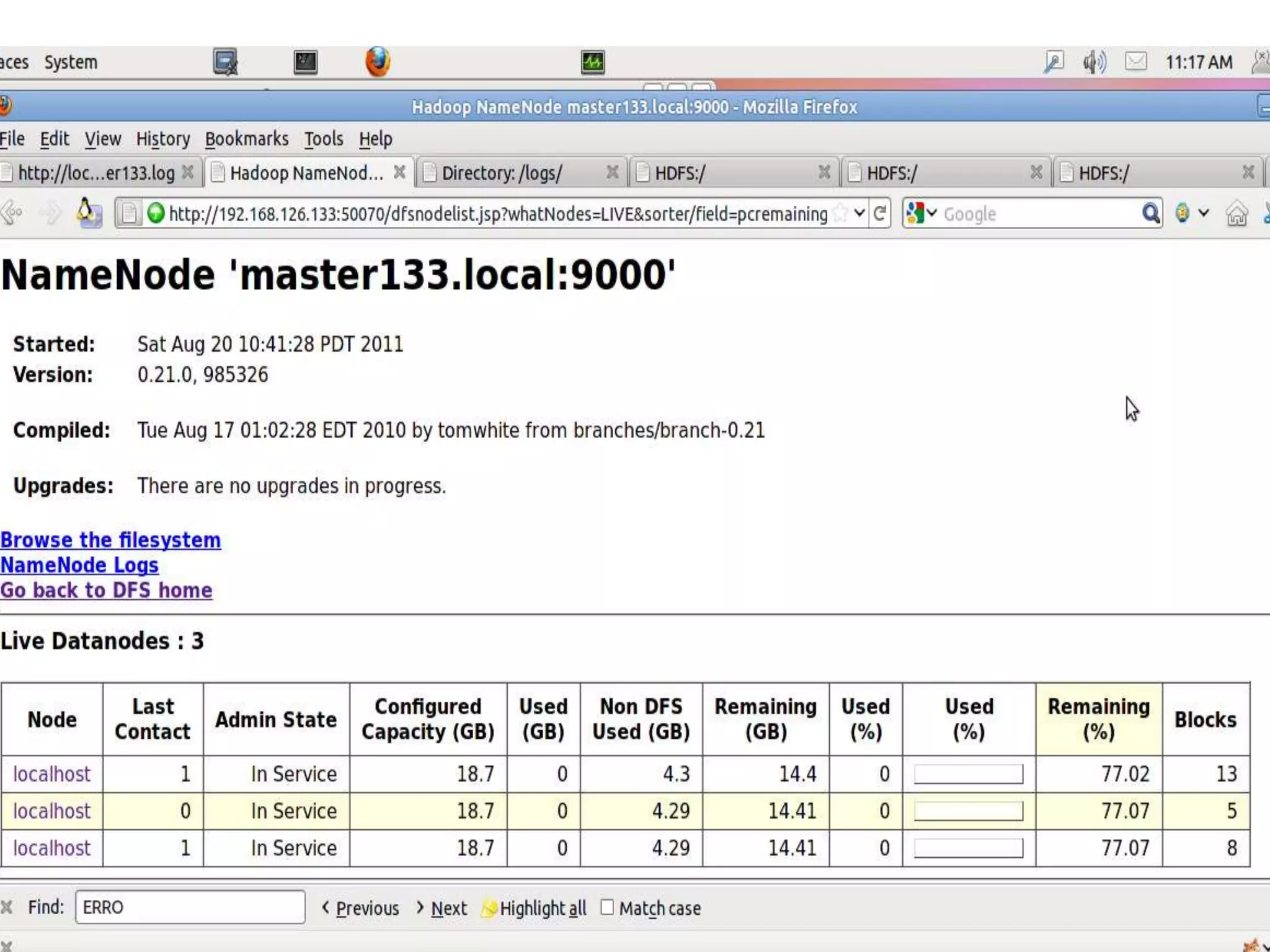
Task: Click the Firefox launcher icon in top panel
Action: point(377,62)
